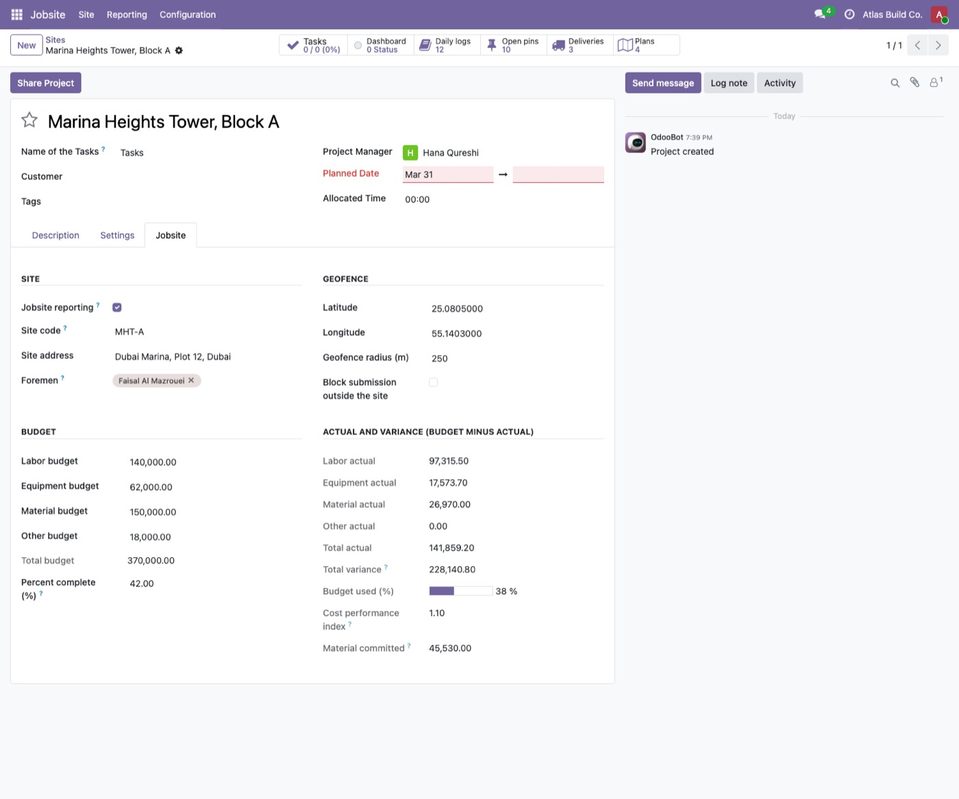Click the empty Planned Date end field
This screenshot has height=799, width=959.
click(558, 174)
